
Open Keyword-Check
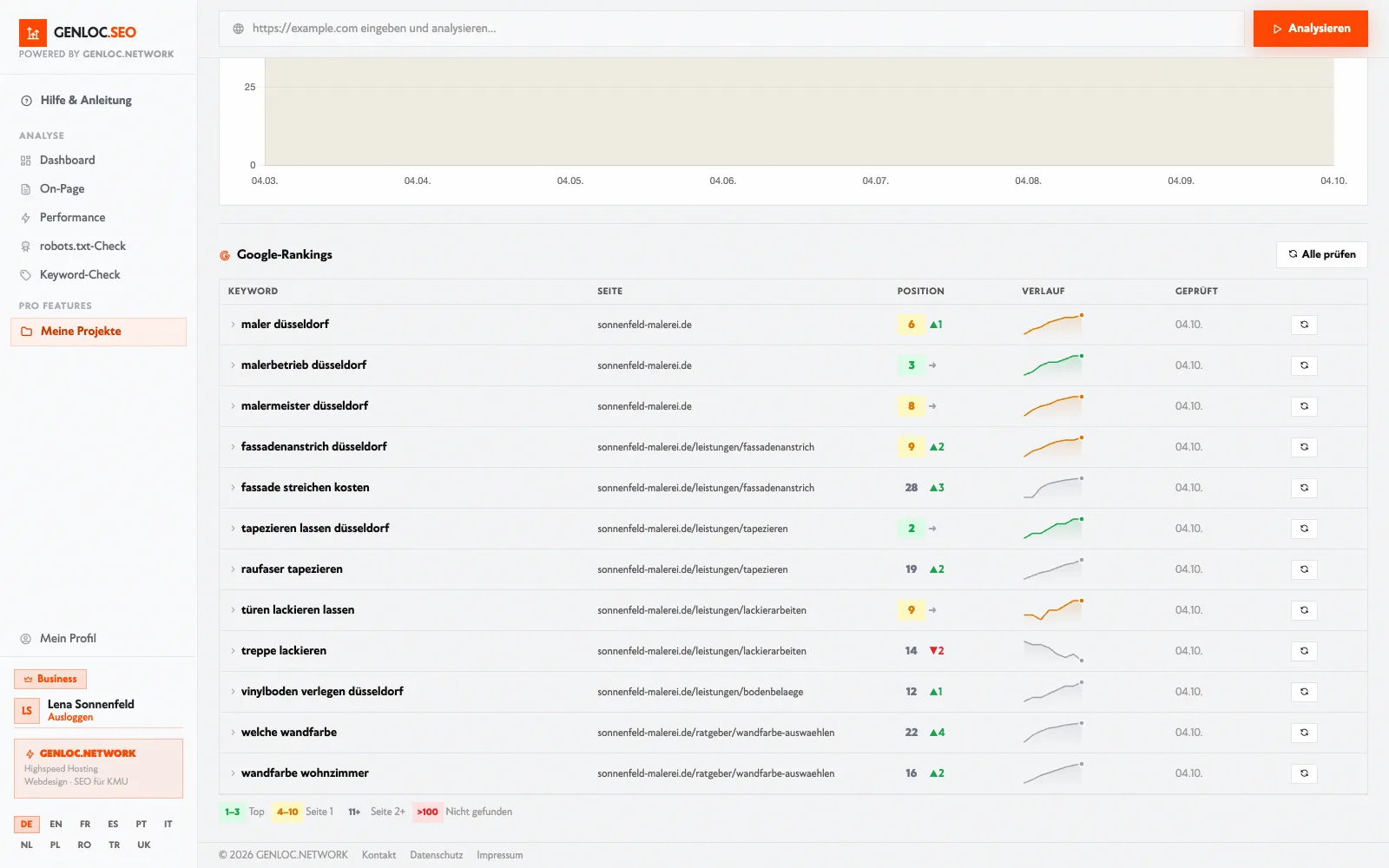[98, 275]
